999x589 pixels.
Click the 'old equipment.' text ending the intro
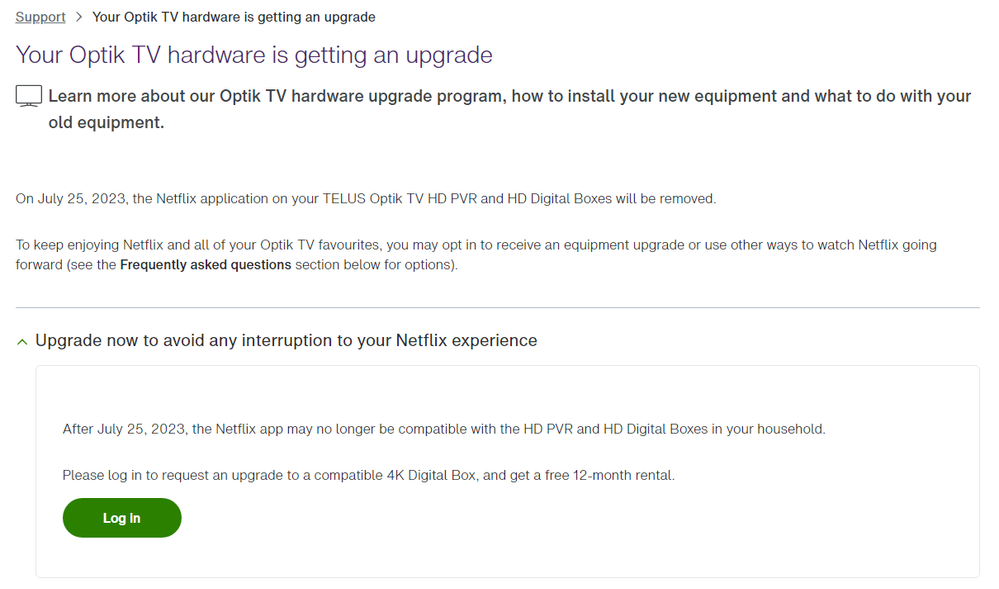(x=106, y=123)
